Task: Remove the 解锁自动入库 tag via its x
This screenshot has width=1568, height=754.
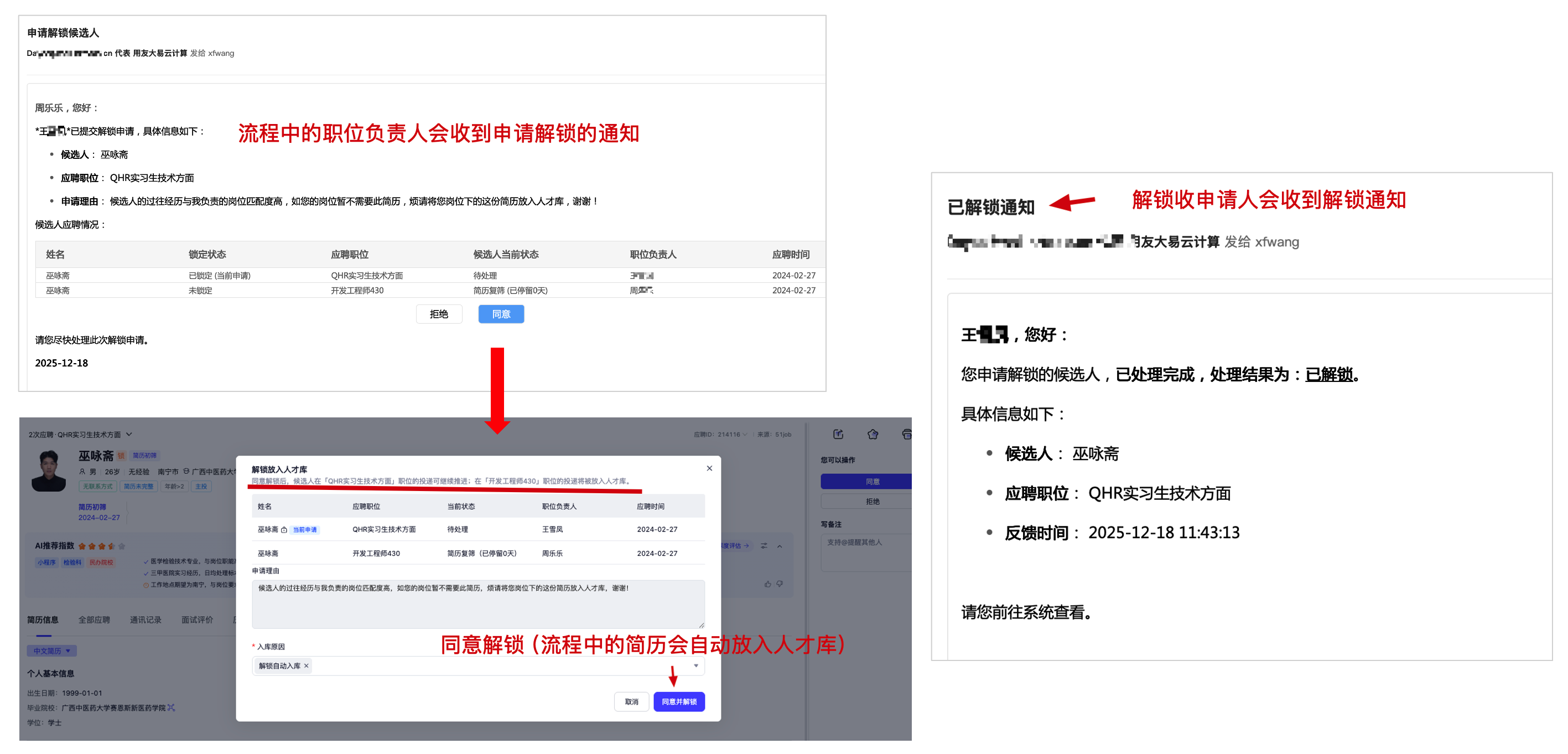Action: coord(306,665)
